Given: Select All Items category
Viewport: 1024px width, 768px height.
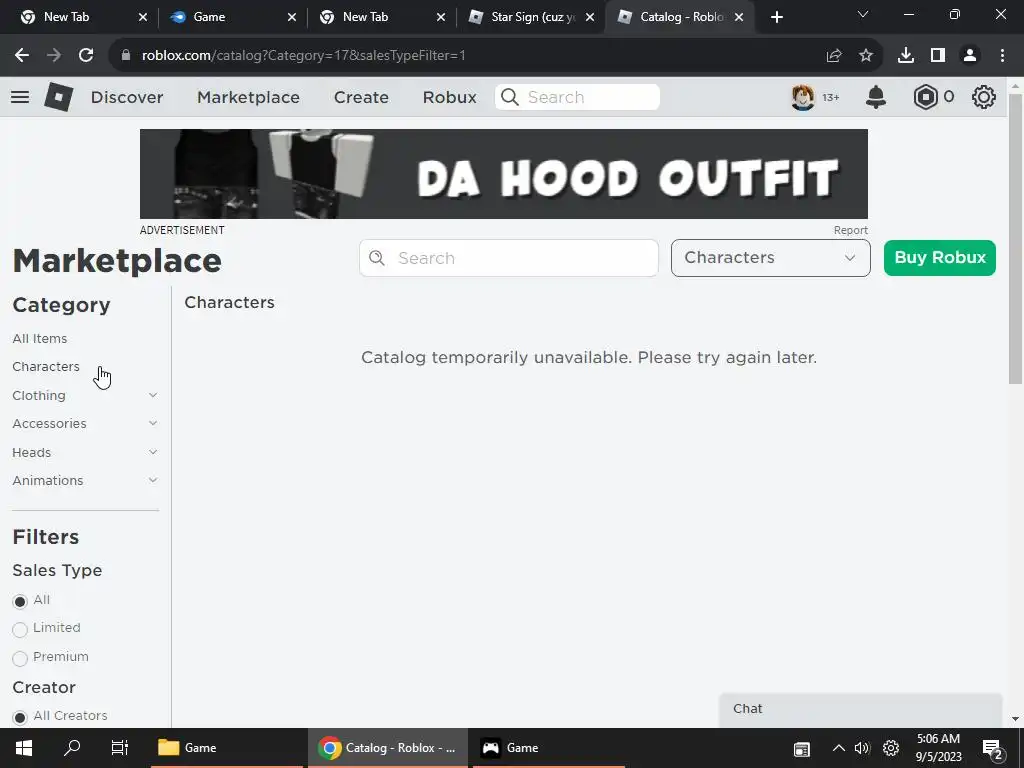Looking at the screenshot, I should tap(40, 338).
